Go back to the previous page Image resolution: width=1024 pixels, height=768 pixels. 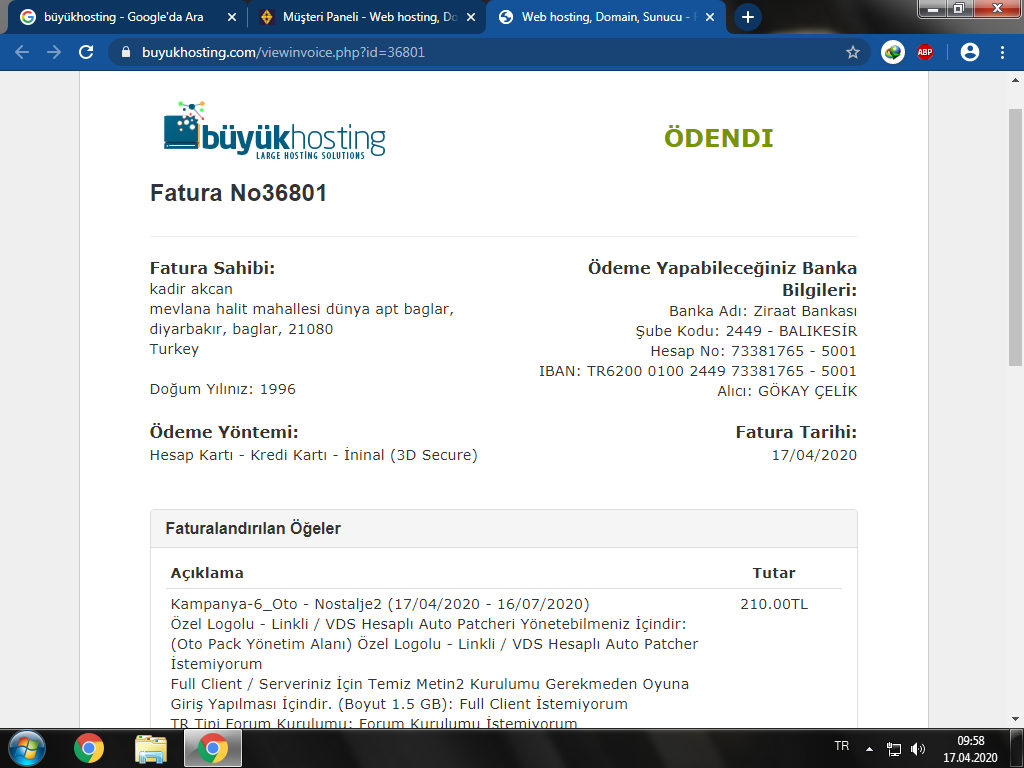click(x=22, y=52)
